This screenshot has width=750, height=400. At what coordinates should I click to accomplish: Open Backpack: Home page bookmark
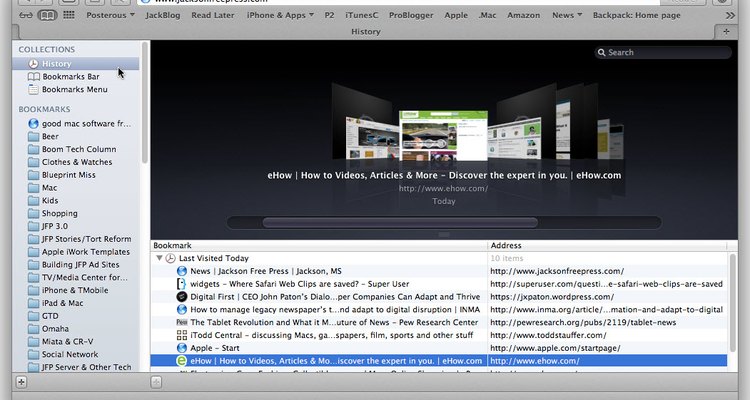[636, 15]
